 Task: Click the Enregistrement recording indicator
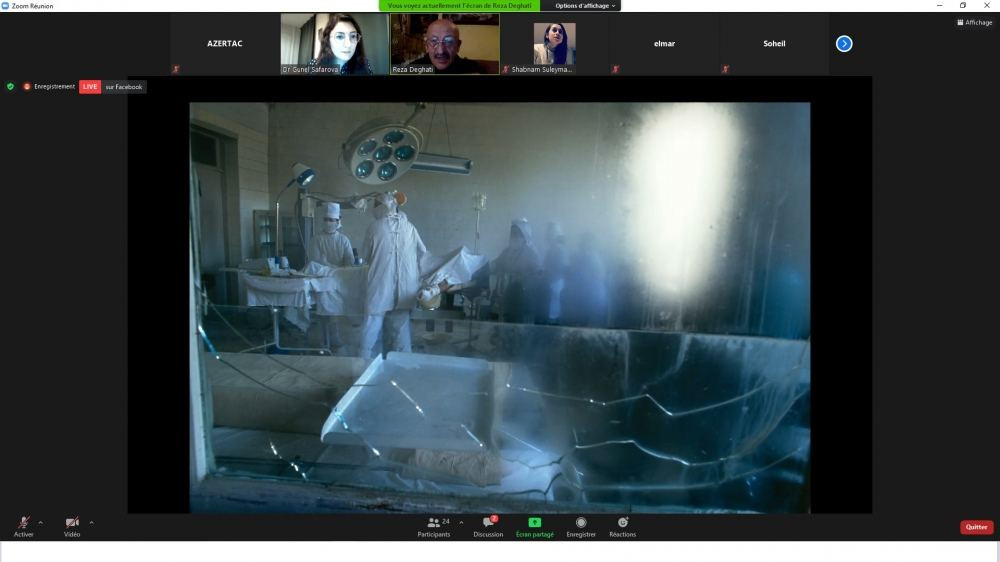tap(49, 87)
